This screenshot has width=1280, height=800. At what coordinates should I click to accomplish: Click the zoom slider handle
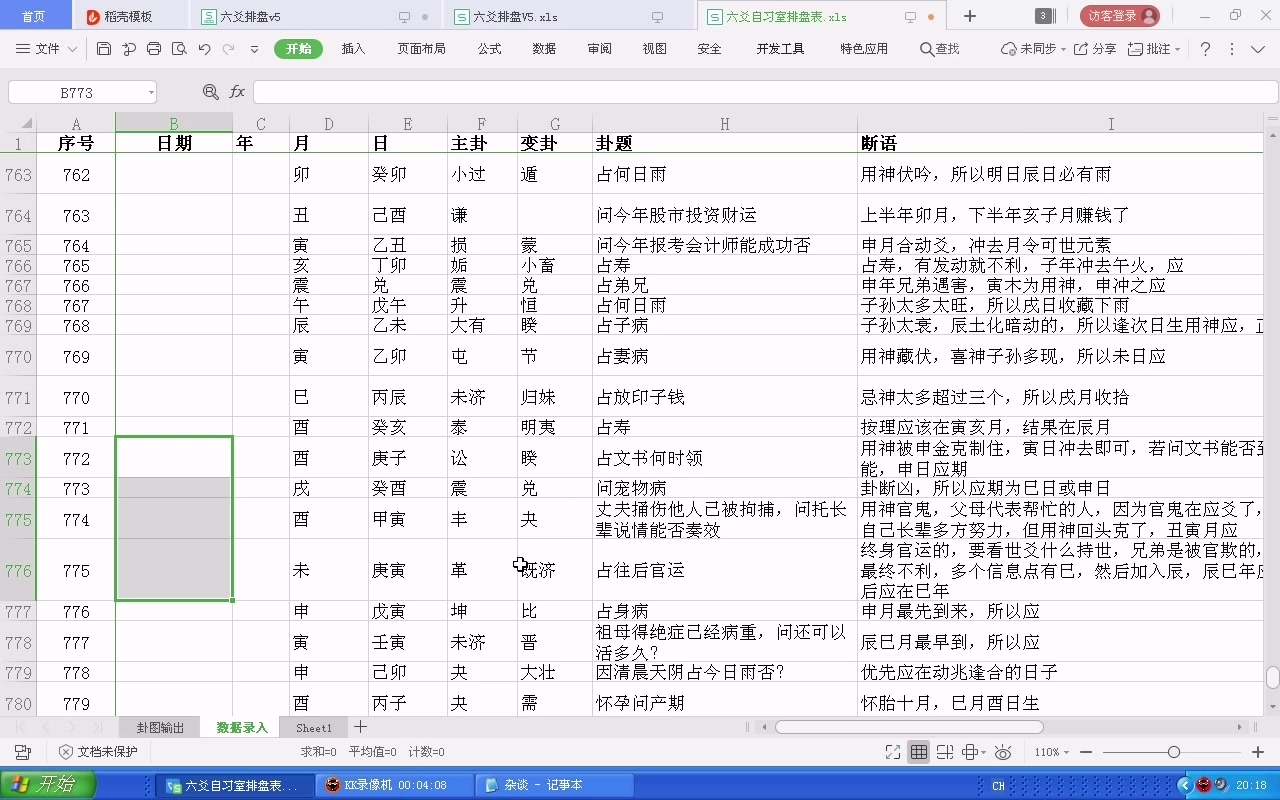pyautogui.click(x=1174, y=752)
